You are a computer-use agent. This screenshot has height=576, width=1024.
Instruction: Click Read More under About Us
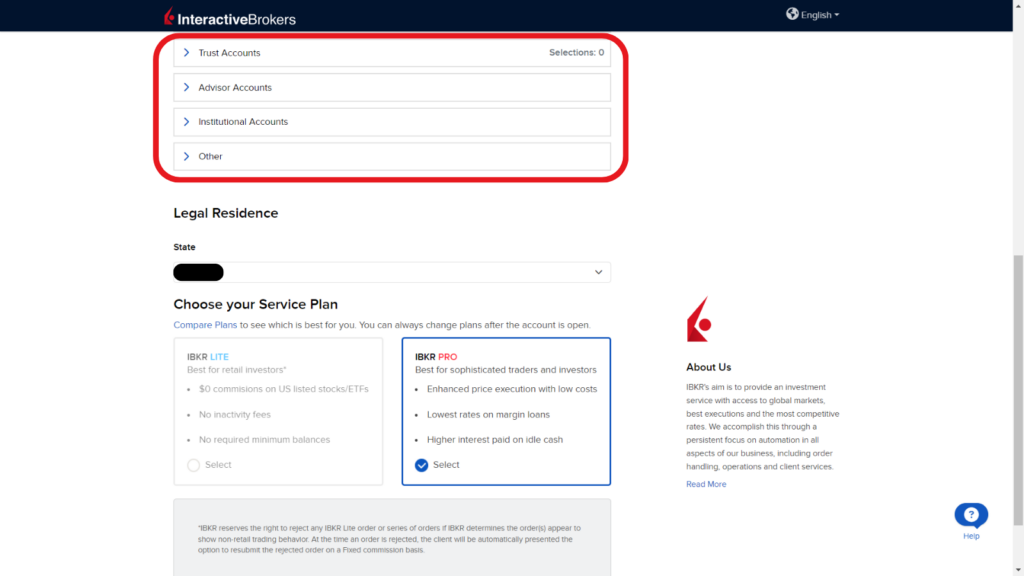tap(706, 483)
